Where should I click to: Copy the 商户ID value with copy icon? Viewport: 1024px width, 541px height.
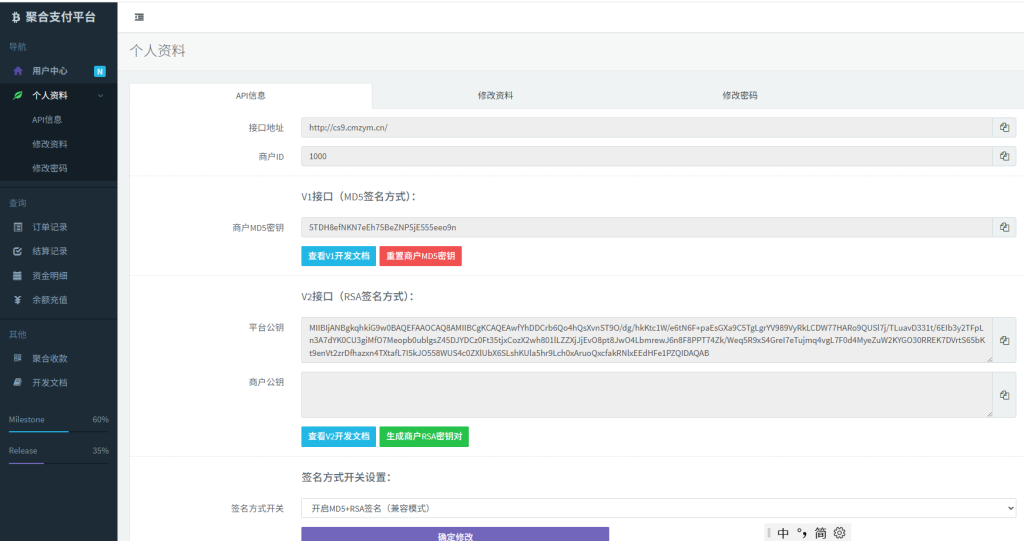(x=1004, y=157)
